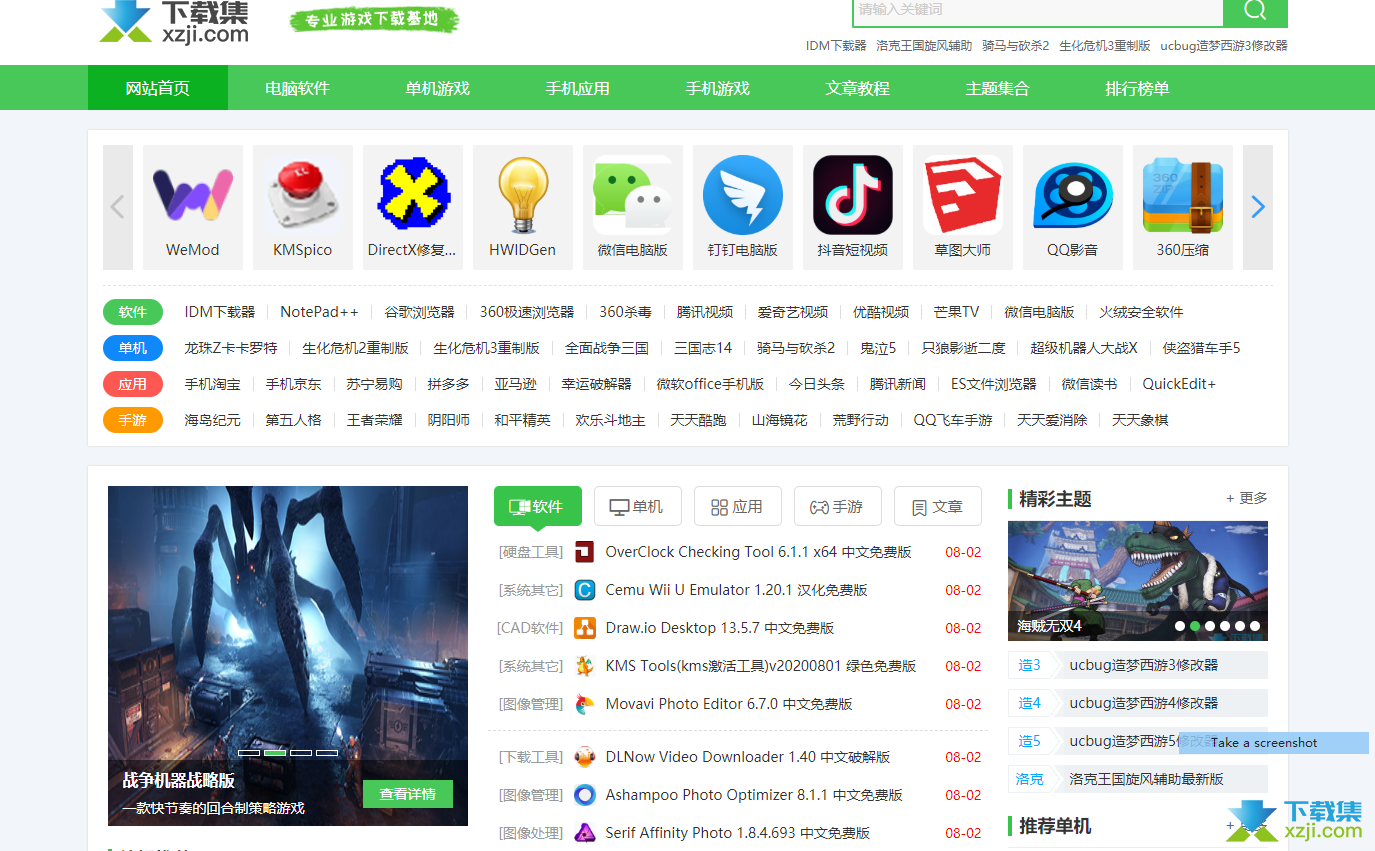Screen dimensions: 1375x851
Task: Click the Draw.io Desktop icon
Action: click(x=585, y=628)
